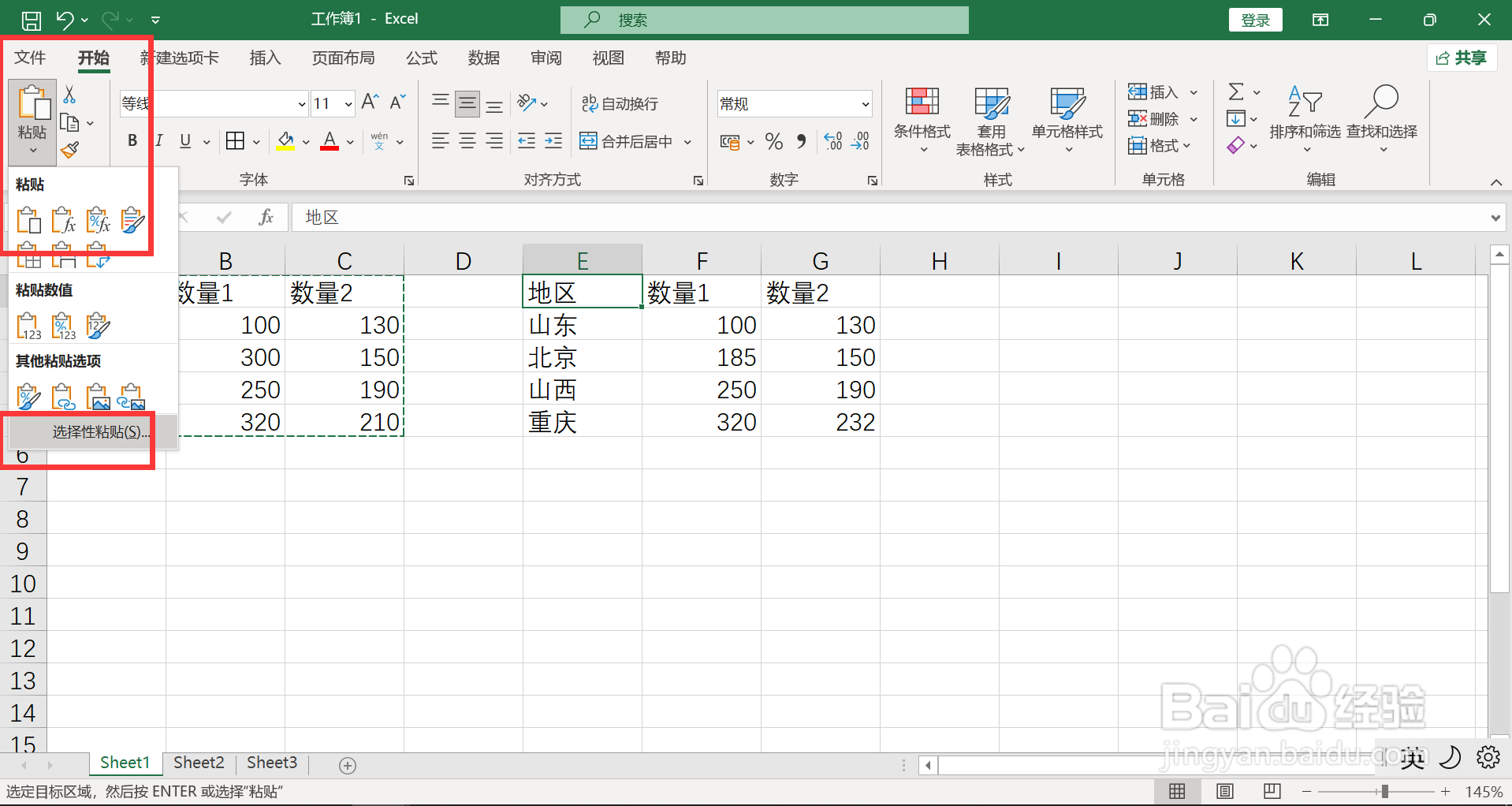Expand the Merge and Center dropdown arrow
1512x806 pixels.
(687, 142)
